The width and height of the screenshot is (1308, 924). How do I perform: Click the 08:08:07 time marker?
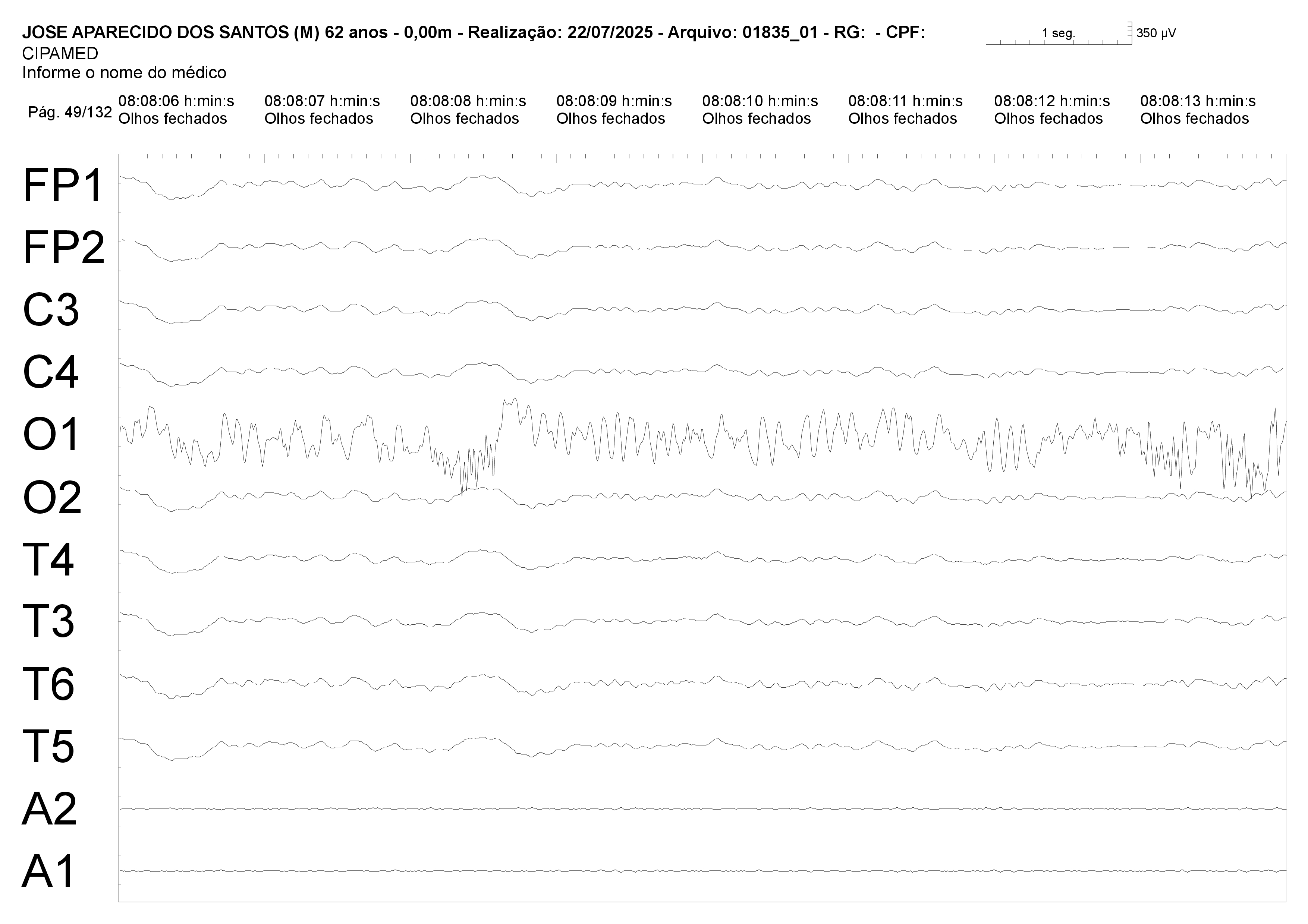(322, 101)
